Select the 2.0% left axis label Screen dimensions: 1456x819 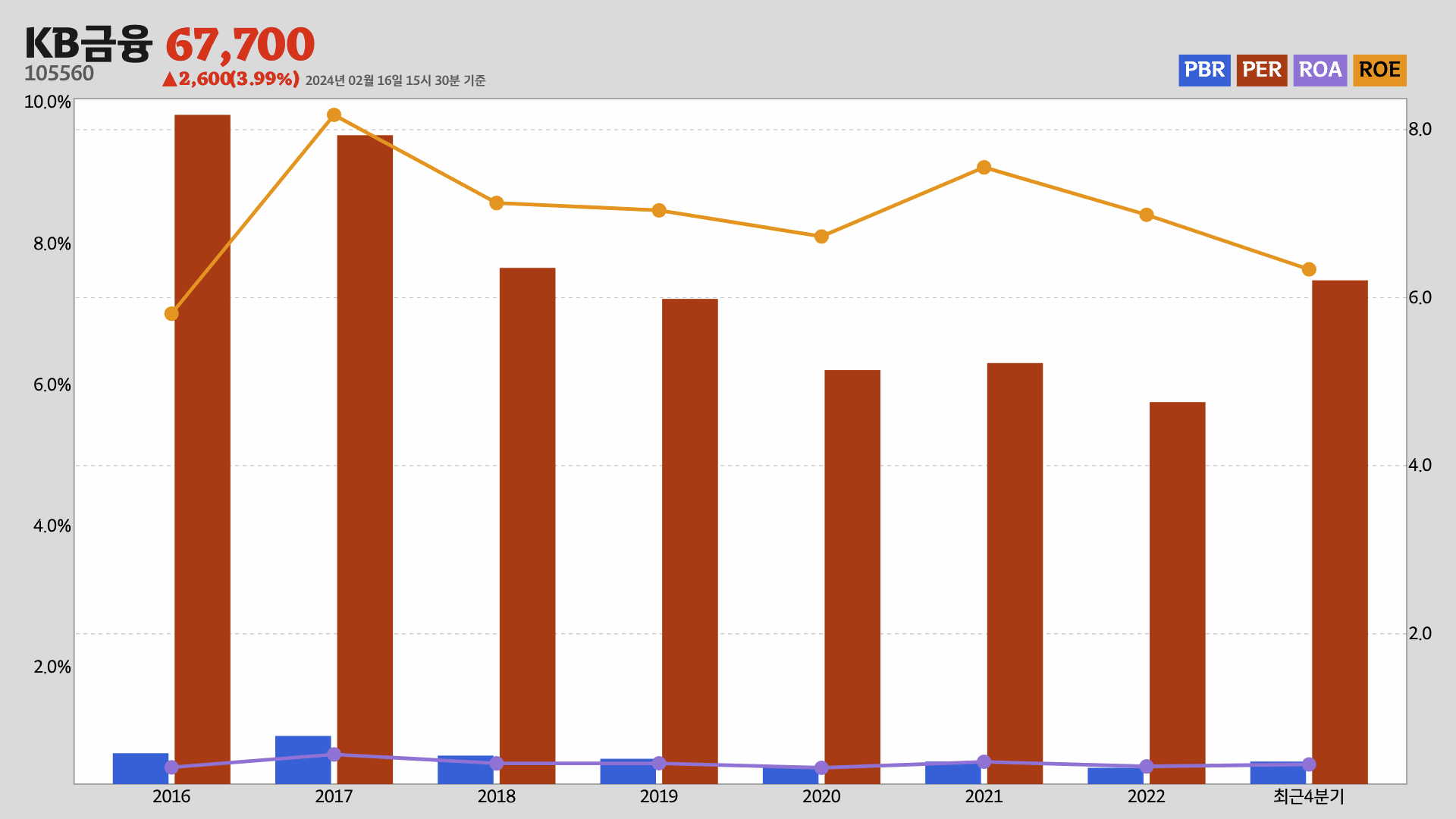[x=52, y=667]
